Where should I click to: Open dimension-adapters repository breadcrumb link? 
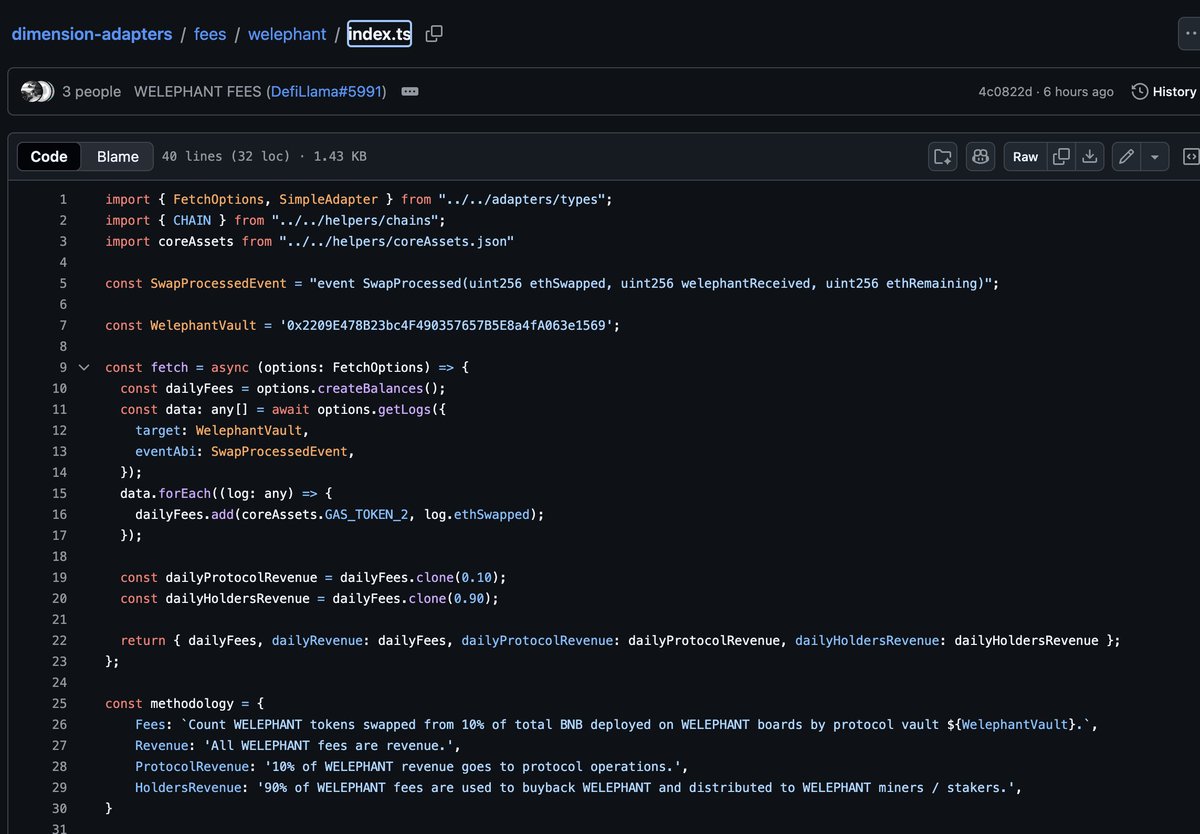tap(92, 34)
